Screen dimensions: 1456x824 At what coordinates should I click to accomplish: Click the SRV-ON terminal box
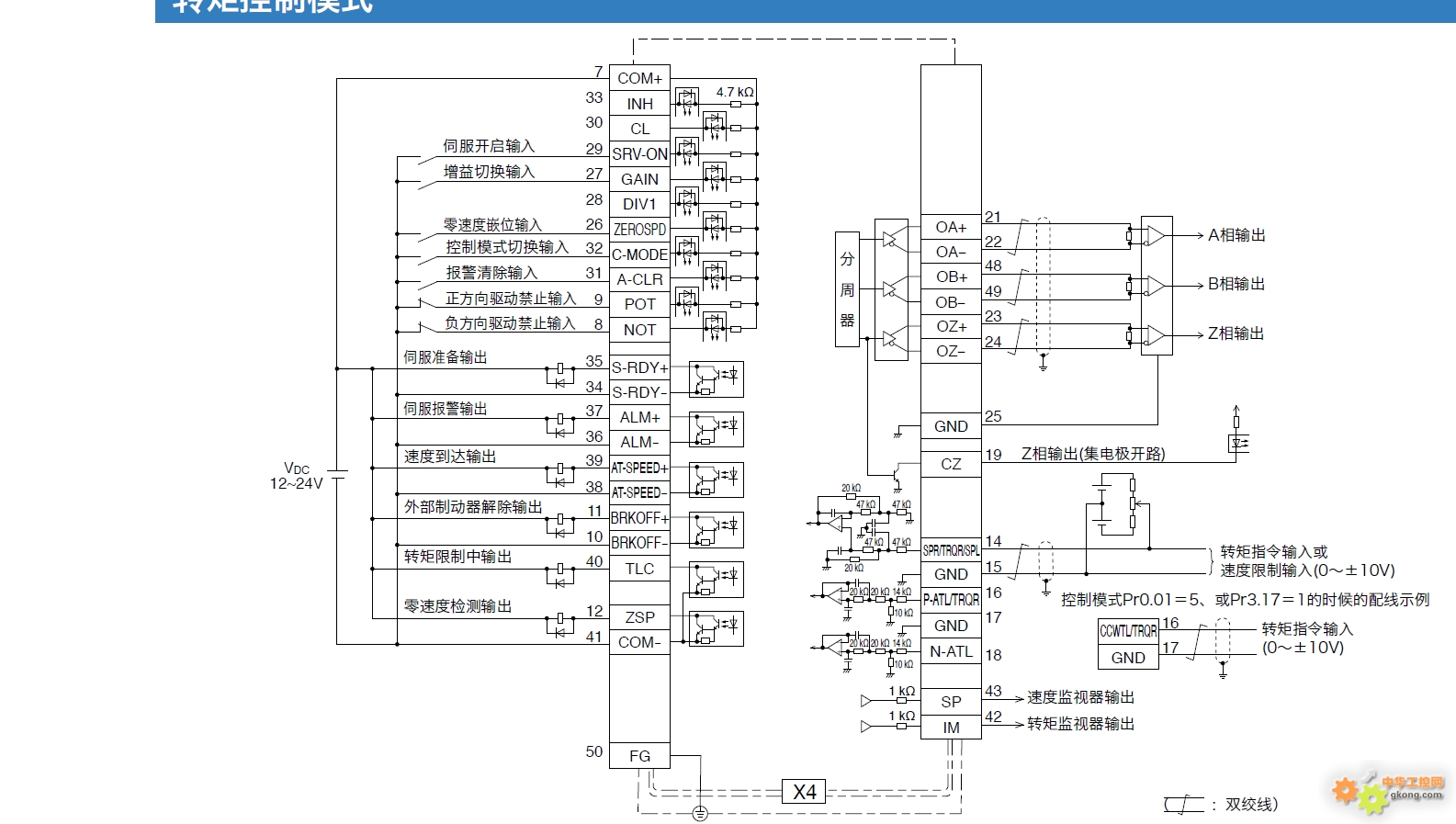tap(639, 154)
